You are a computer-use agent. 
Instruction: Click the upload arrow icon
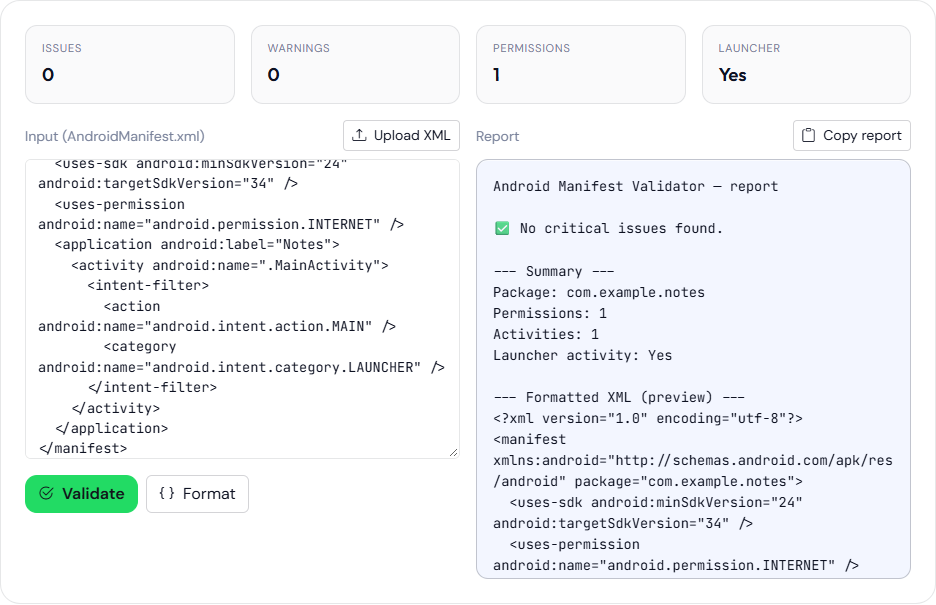pos(359,135)
